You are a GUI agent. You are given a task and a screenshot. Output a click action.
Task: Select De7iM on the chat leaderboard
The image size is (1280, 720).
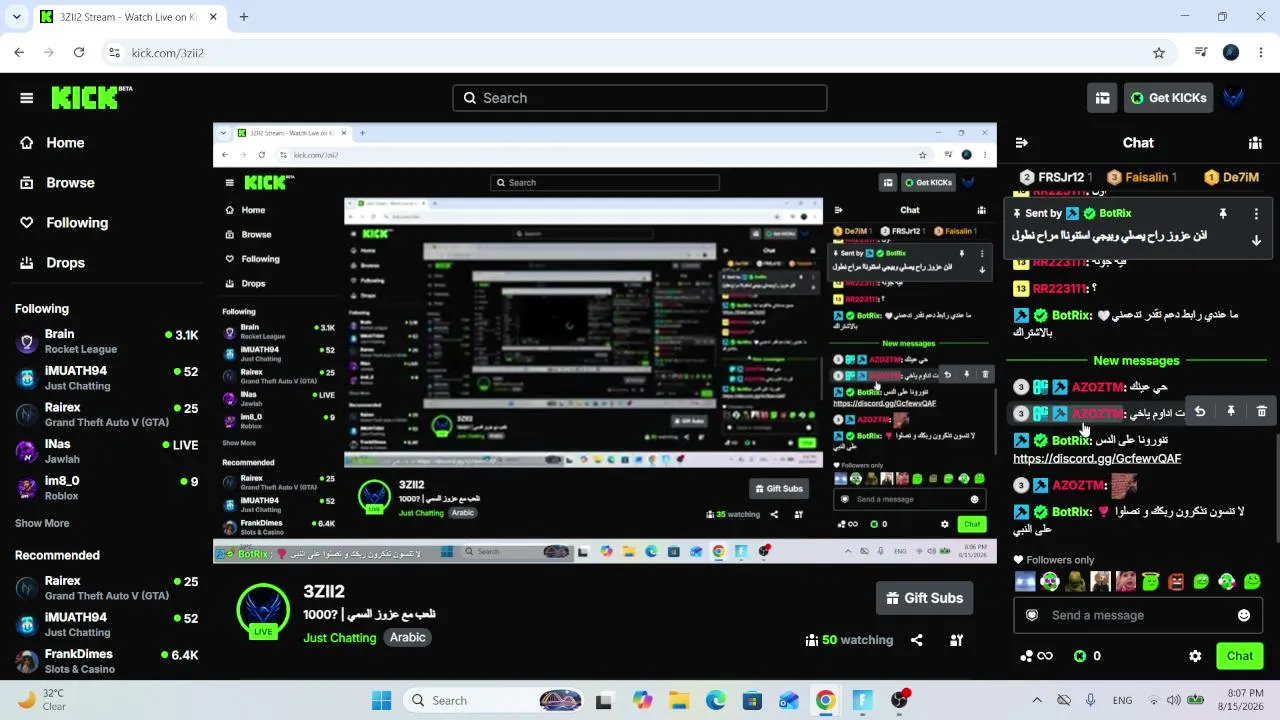(1231, 177)
